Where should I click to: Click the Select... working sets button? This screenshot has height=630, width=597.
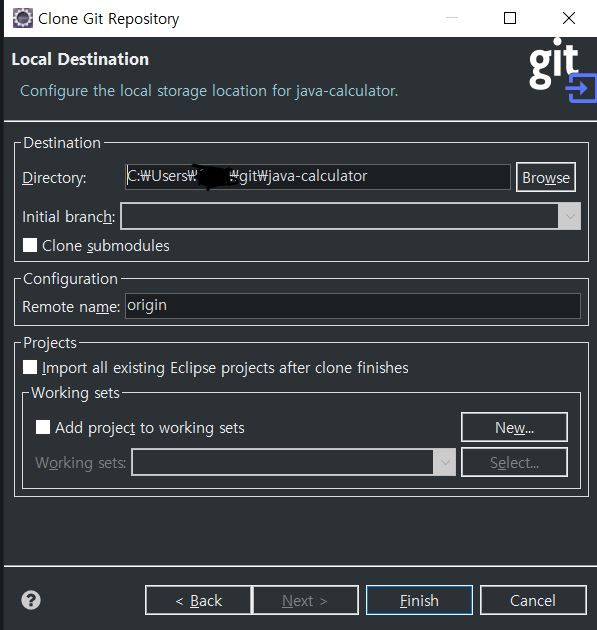coord(514,462)
